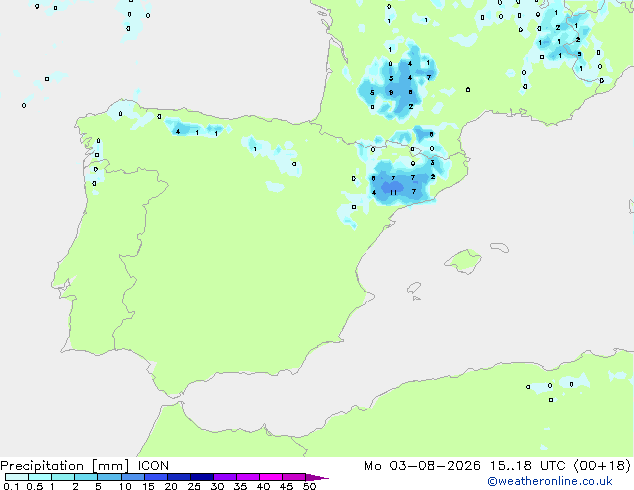Select the 10 mm blue legend swatch
This screenshot has height=490, width=634.
132,477
